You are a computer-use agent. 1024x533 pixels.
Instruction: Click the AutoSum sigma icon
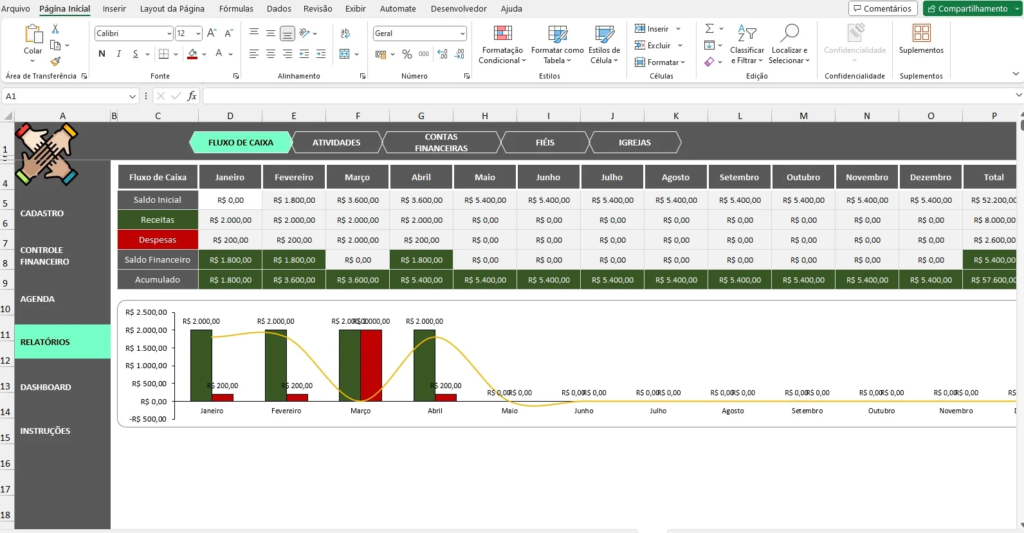(x=709, y=29)
